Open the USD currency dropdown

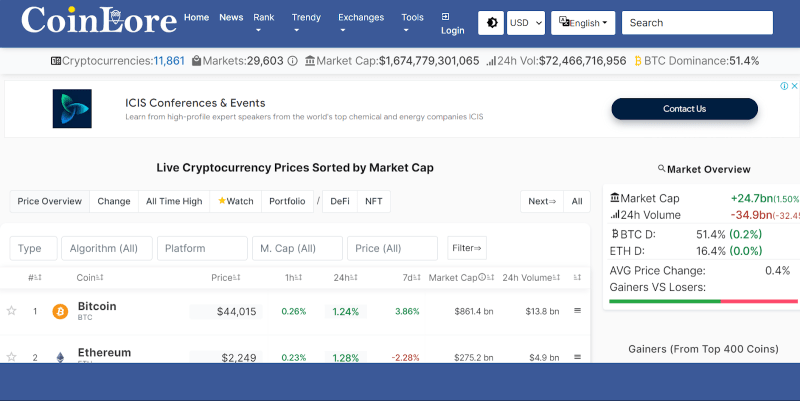click(526, 23)
